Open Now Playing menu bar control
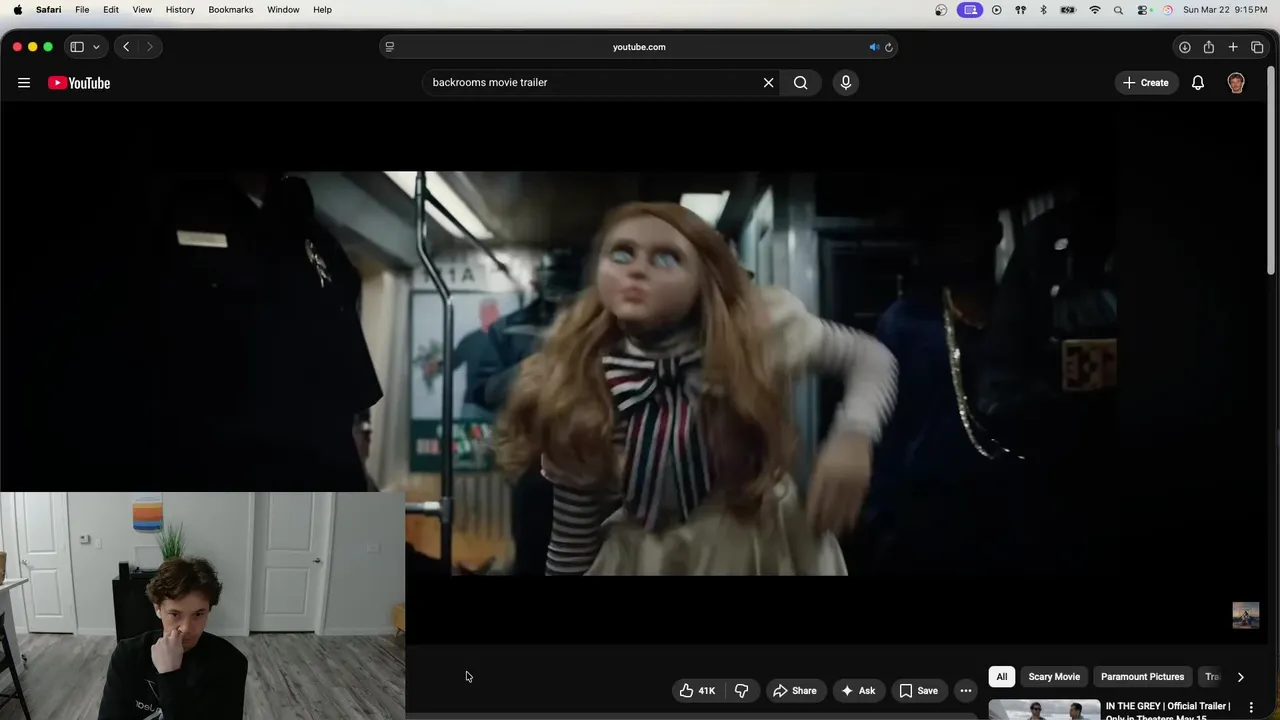This screenshot has height=720, width=1280. [996, 10]
